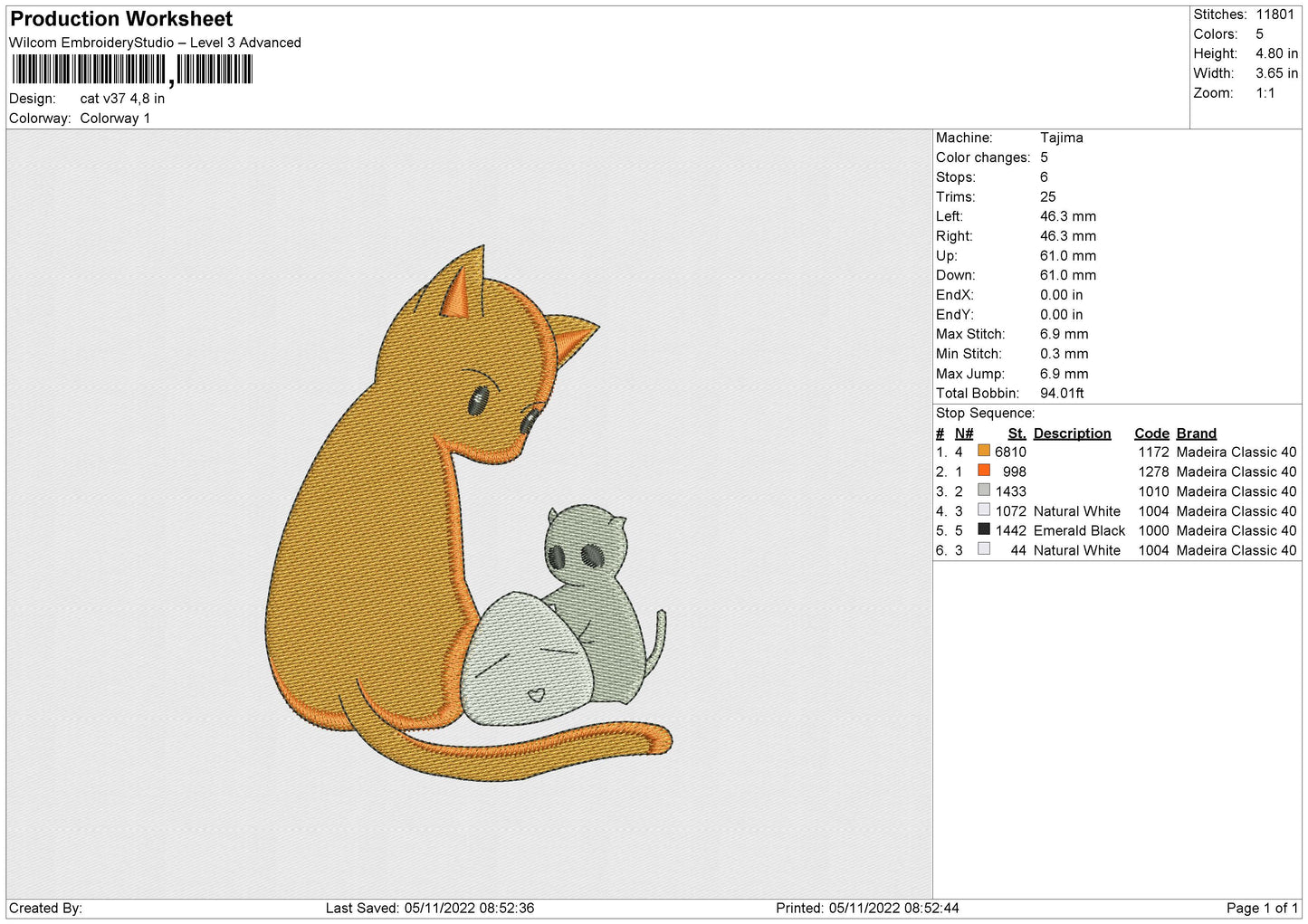Click the Total Bobbin value 94.01ft
The image size is (1308, 924).
pyautogui.click(x=1062, y=393)
